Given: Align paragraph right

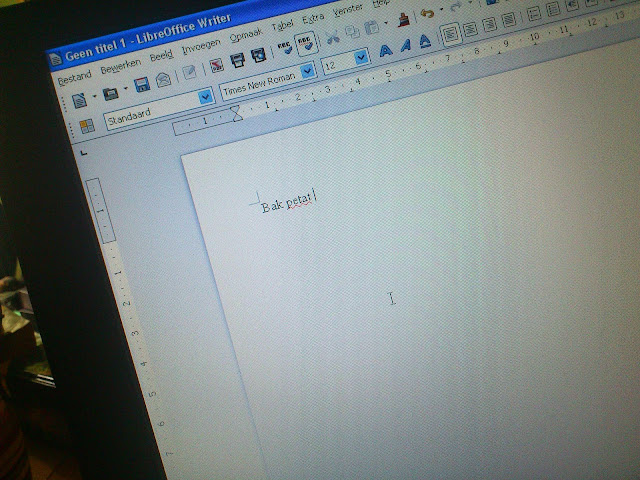Looking at the screenshot, I should click(x=490, y=24).
